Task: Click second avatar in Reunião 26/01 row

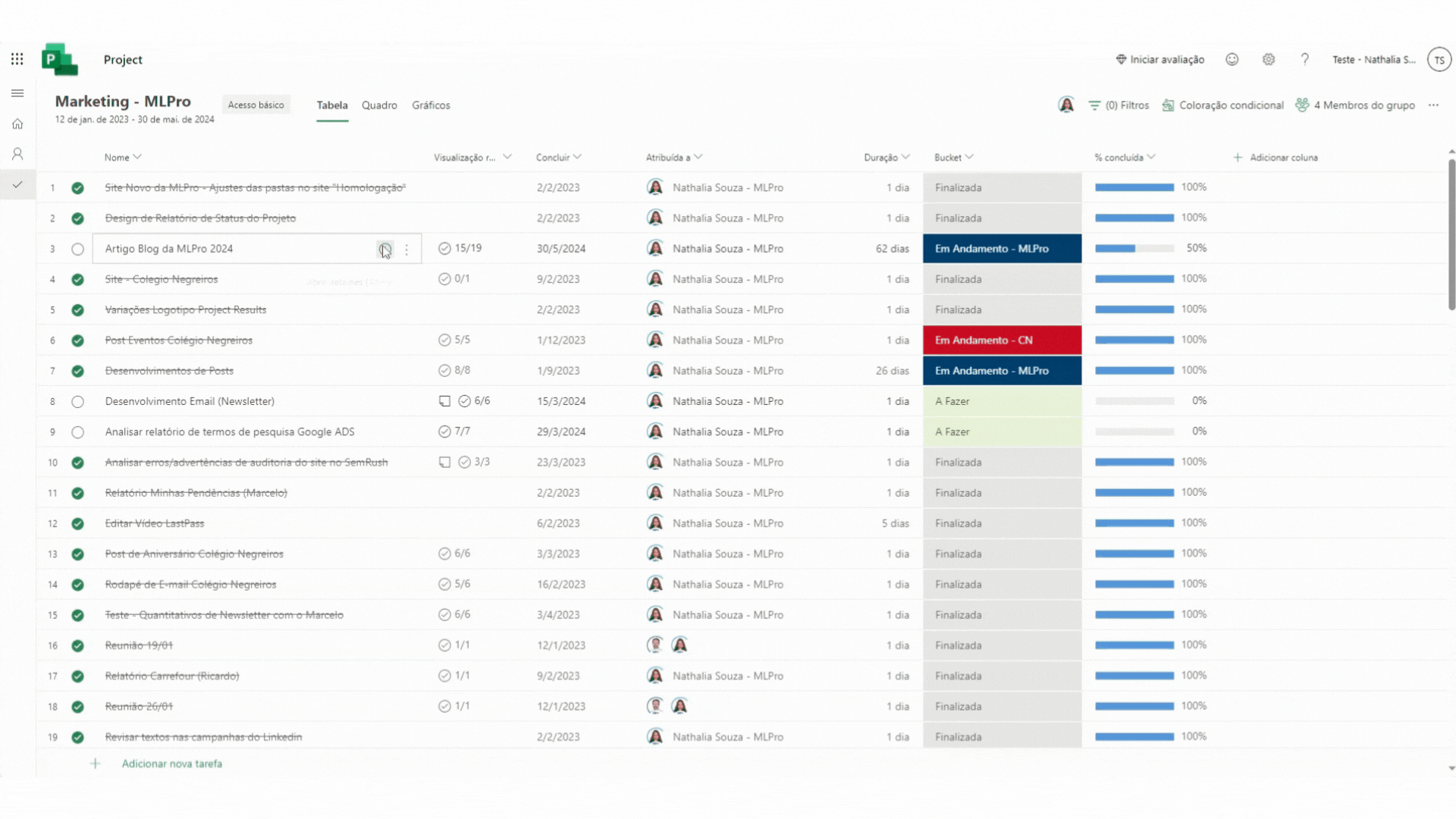Action: tap(680, 706)
